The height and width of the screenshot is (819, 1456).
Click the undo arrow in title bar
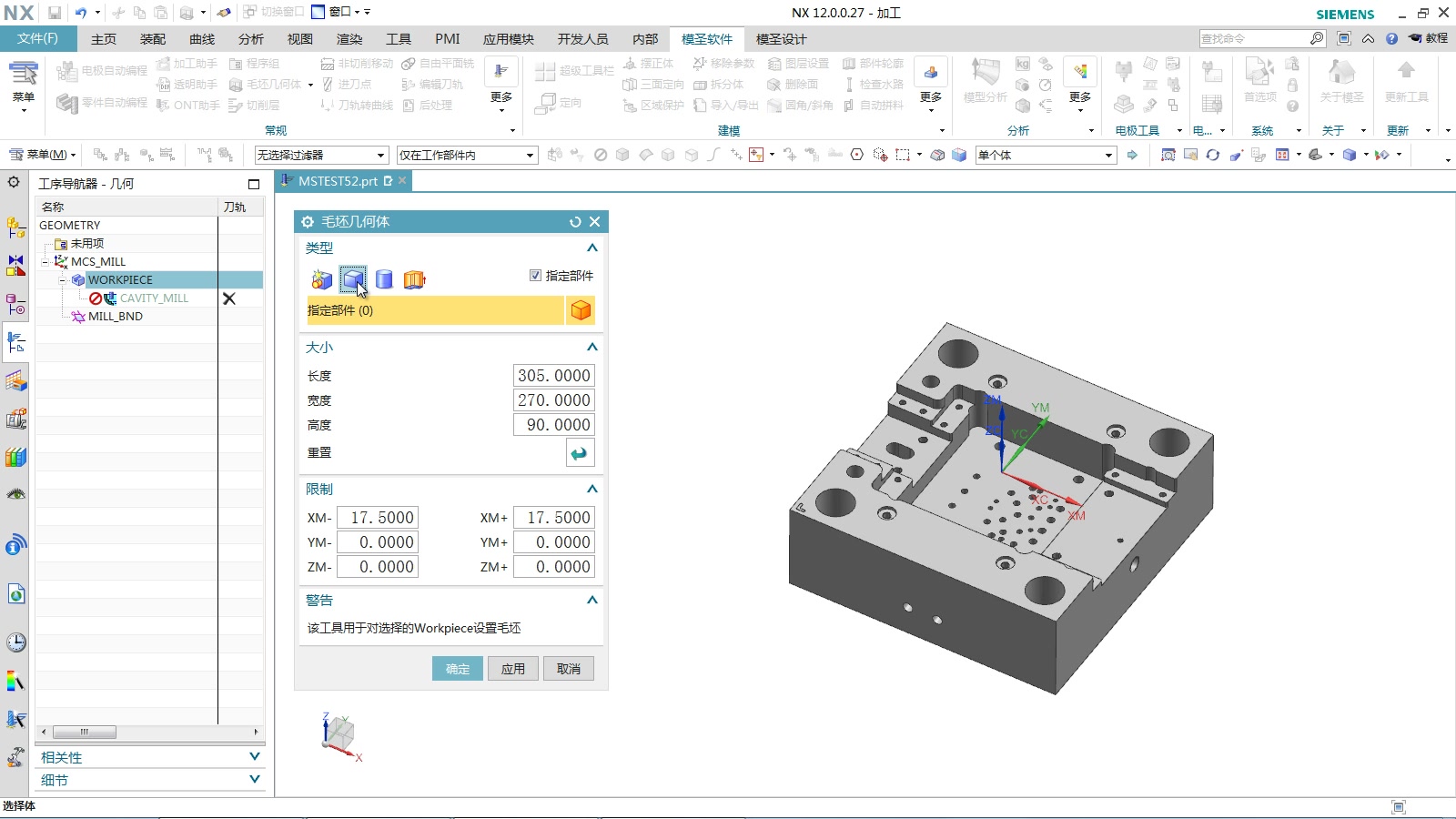point(81,13)
